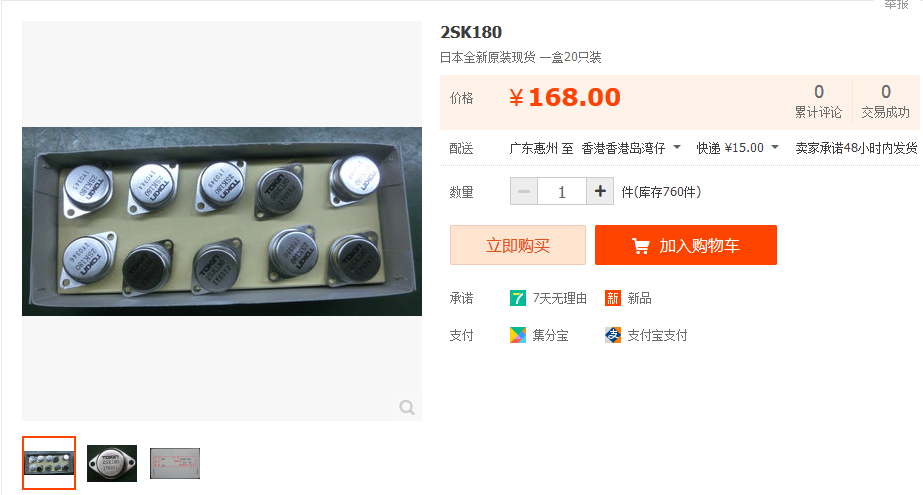
Task: Open 累计评论 reviews count
Action: click(x=818, y=101)
